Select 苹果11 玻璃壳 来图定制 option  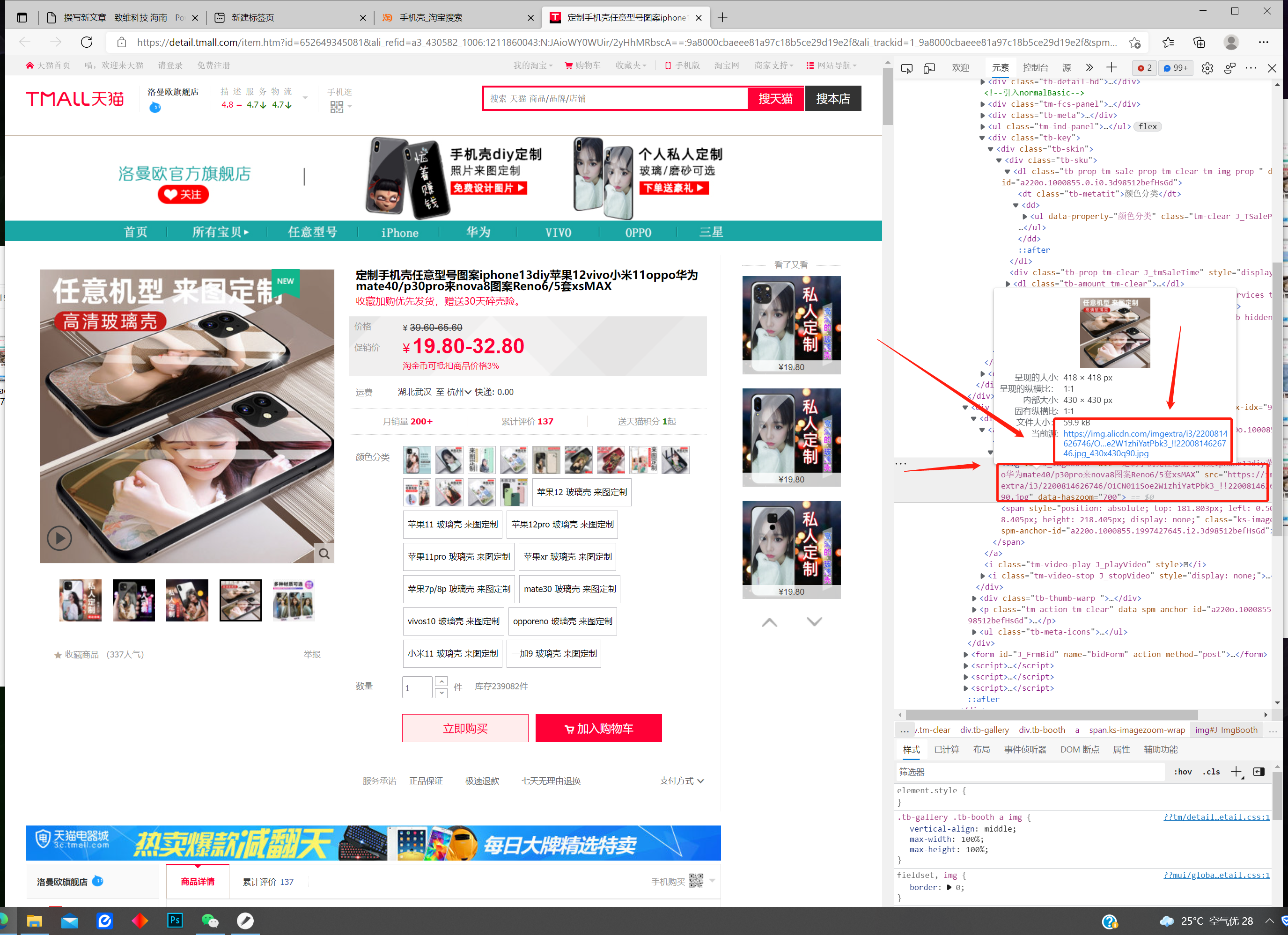(x=453, y=525)
